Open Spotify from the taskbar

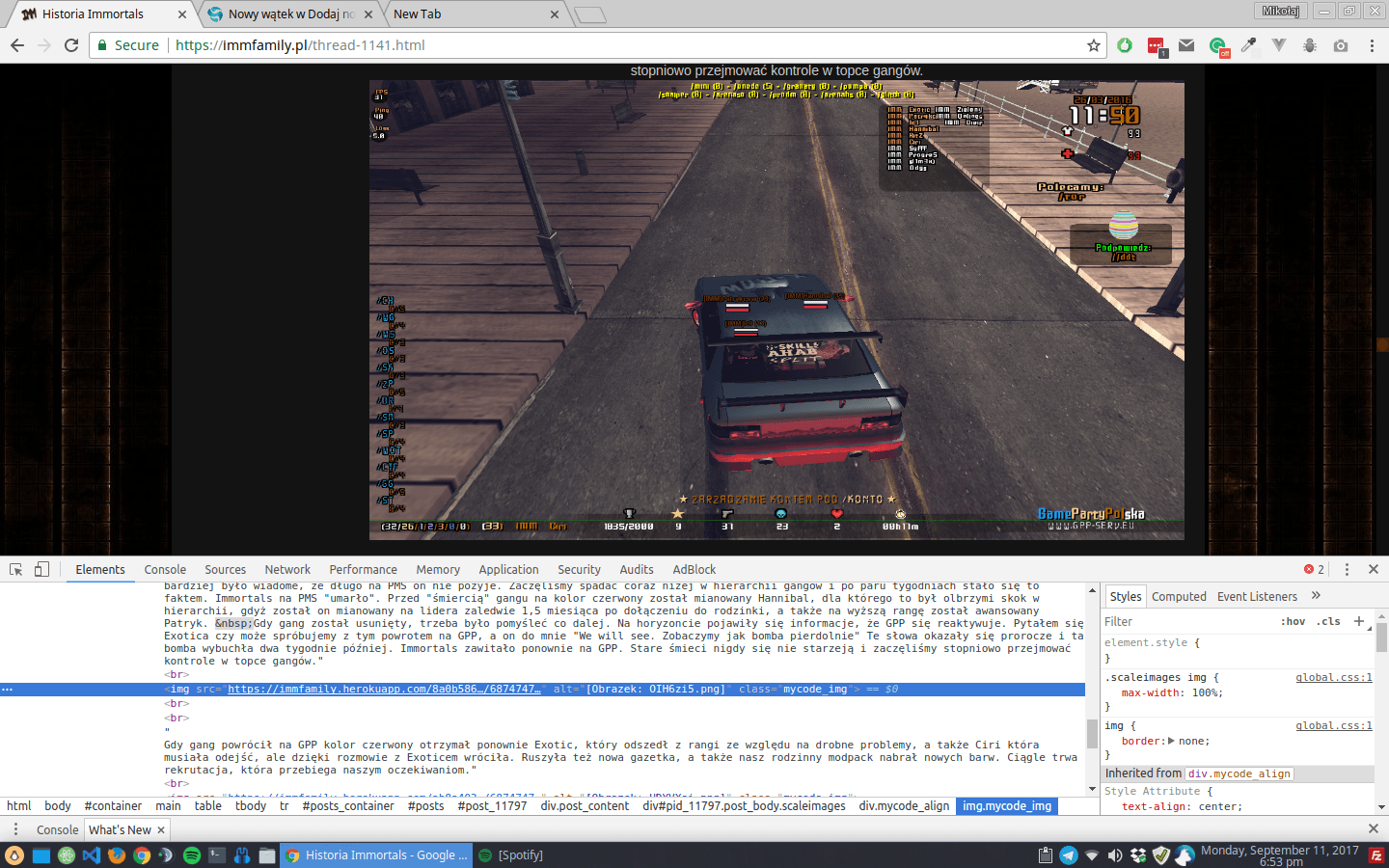point(191,855)
